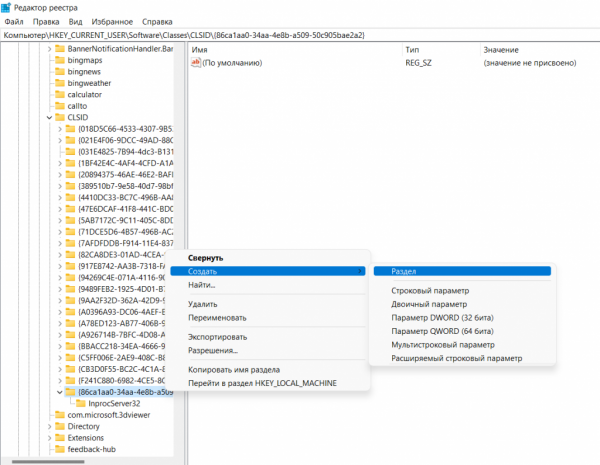Expand the BannerNotificationHandler key

(x=49, y=49)
